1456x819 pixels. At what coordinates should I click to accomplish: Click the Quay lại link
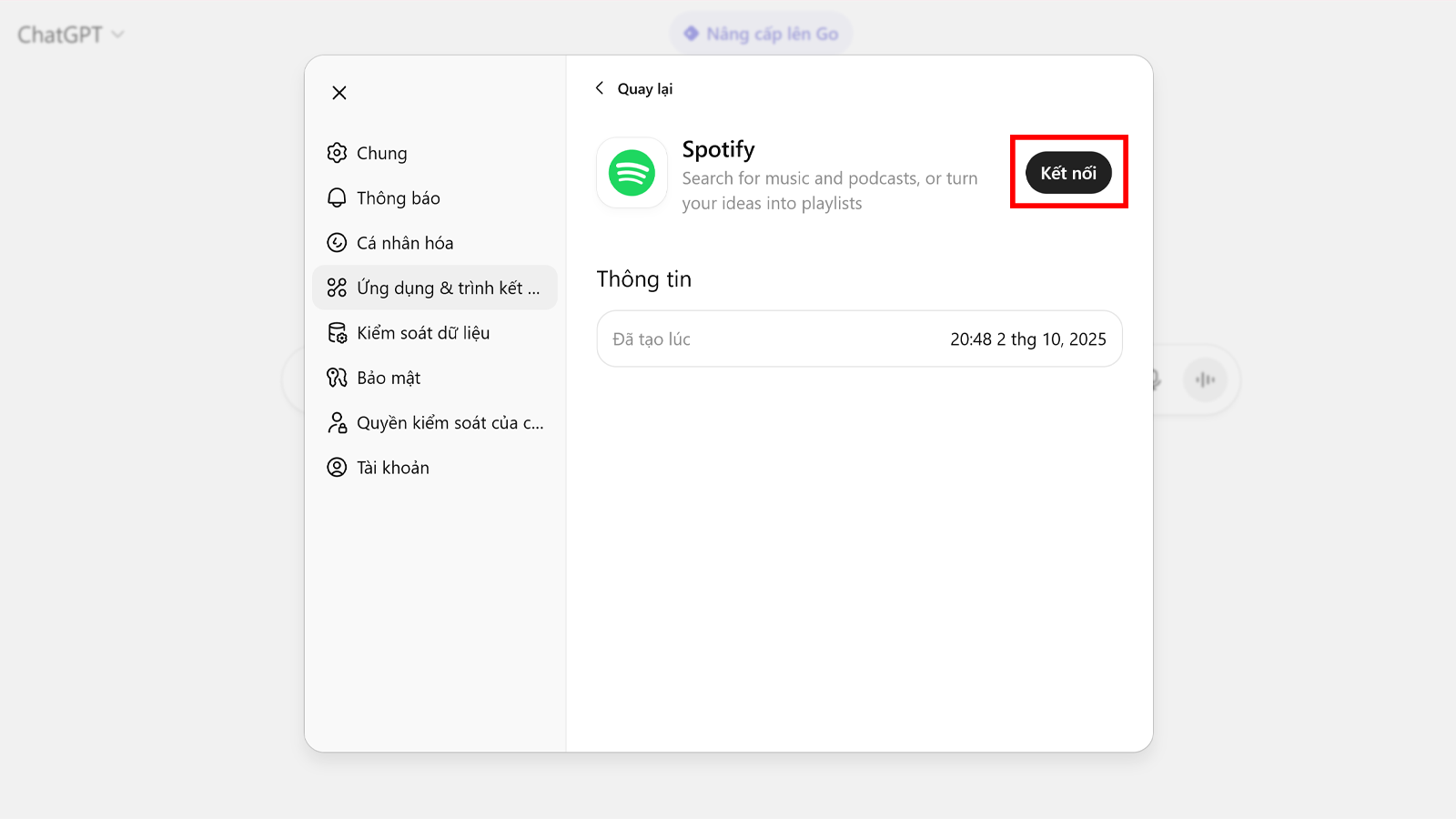[x=645, y=89]
